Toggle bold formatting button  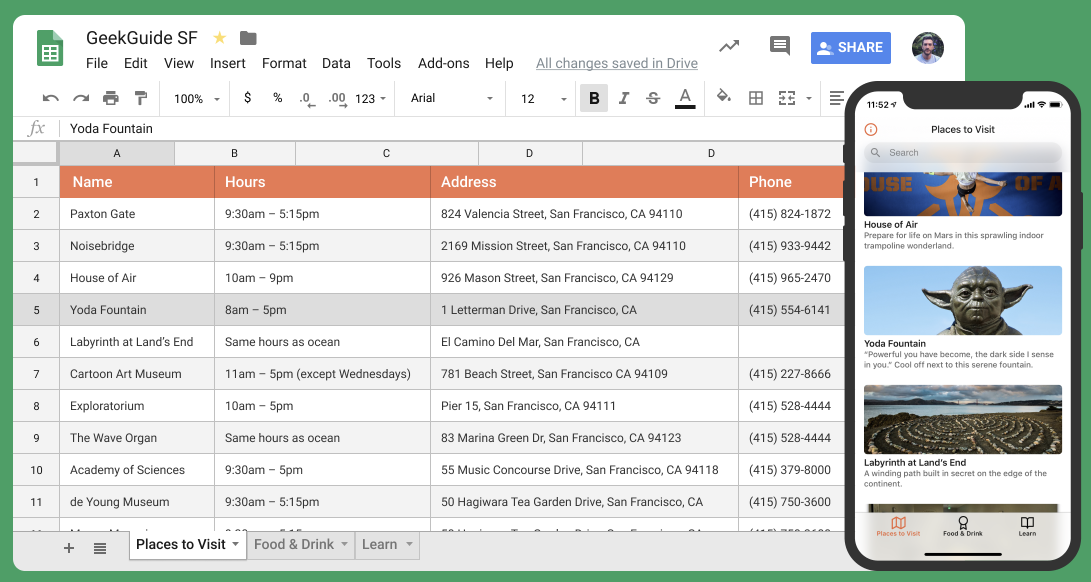pos(594,98)
